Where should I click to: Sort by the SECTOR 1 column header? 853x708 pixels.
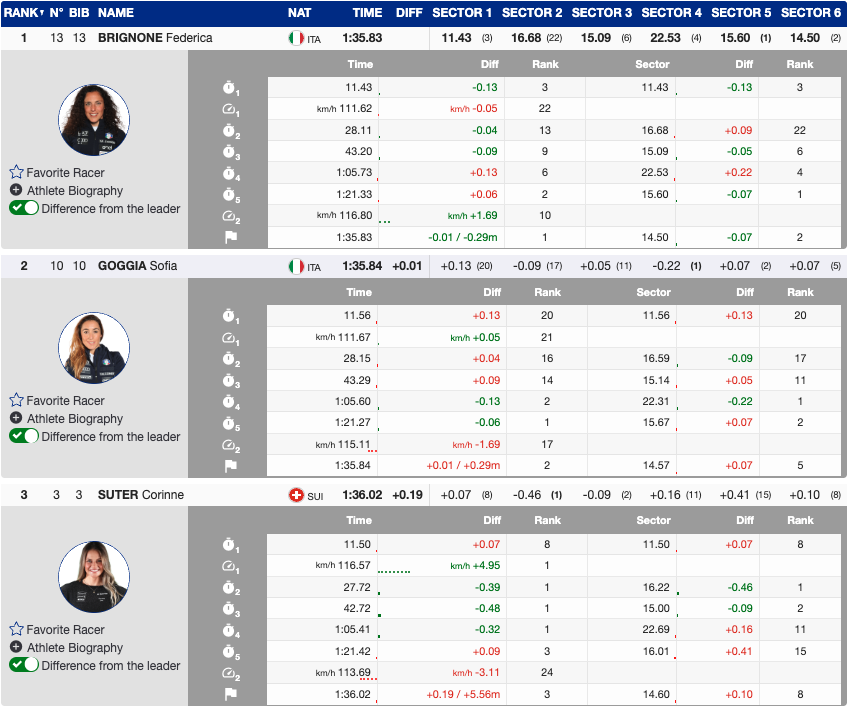(x=462, y=13)
